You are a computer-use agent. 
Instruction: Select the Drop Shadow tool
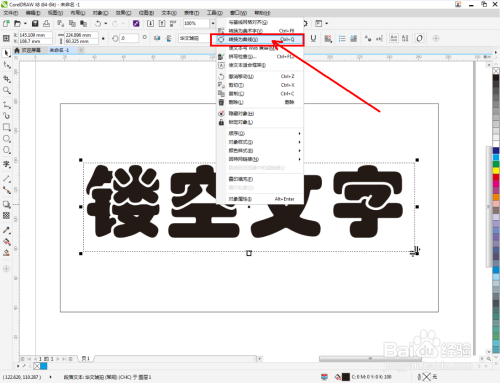coord(6,204)
